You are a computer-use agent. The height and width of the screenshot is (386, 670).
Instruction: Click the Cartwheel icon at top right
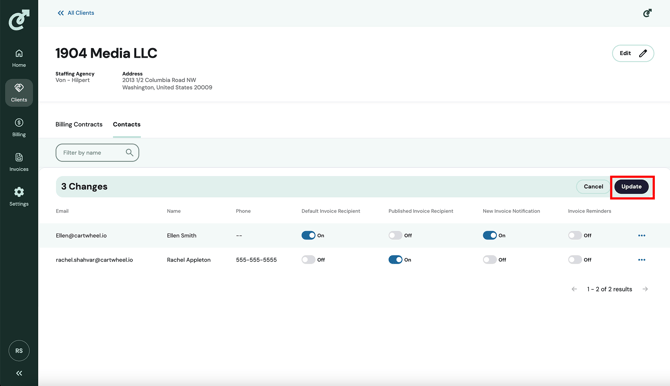(x=647, y=13)
